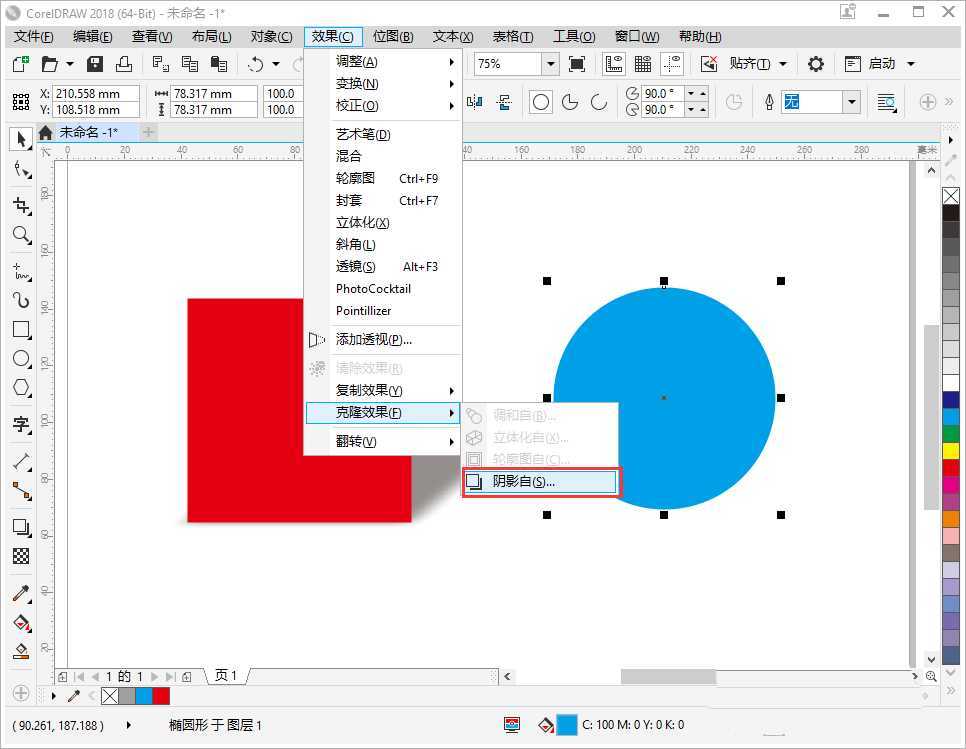Pick the yellow swatch in color palette
The width and height of the screenshot is (966, 749).
pyautogui.click(x=951, y=451)
